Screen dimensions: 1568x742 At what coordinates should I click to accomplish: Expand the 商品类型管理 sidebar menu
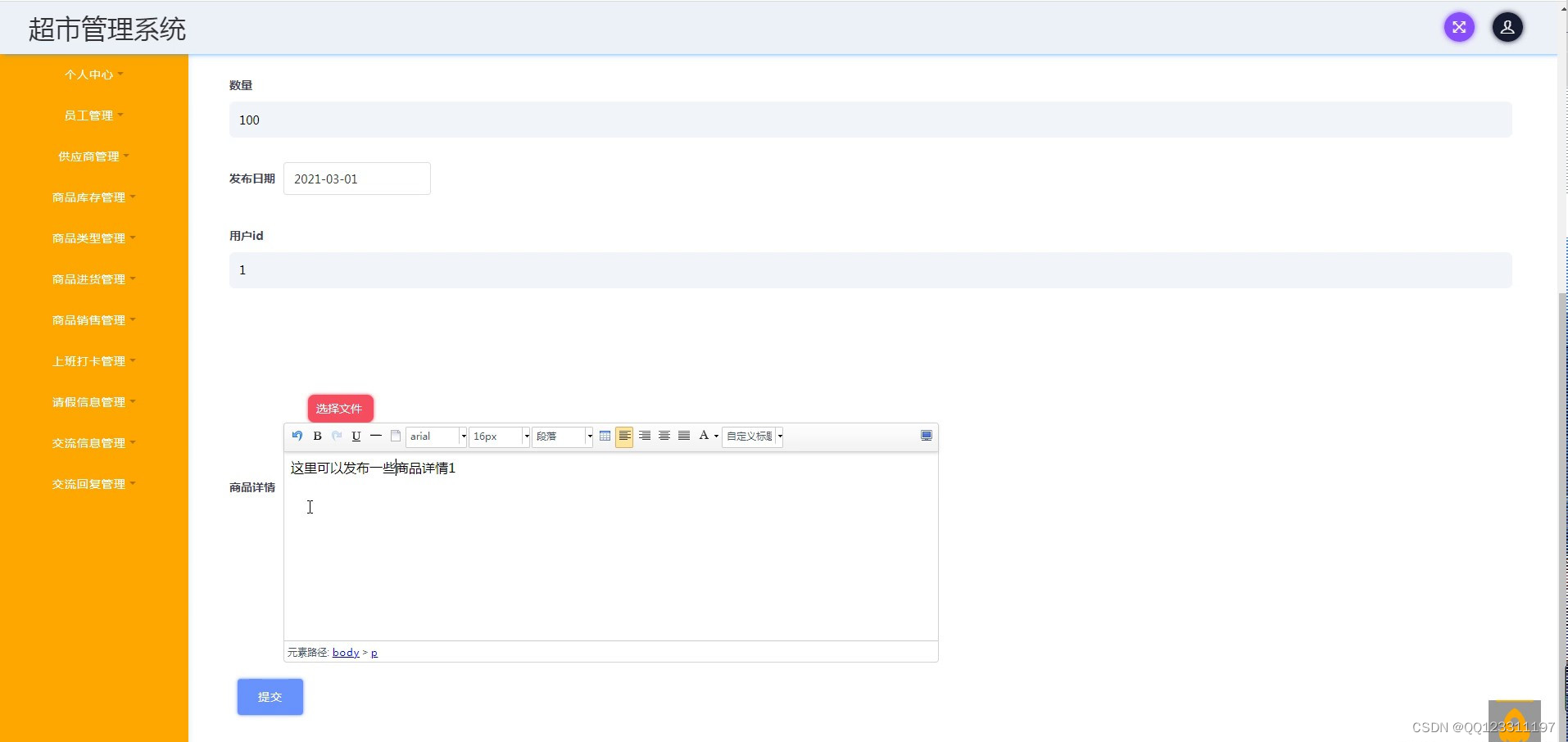(94, 238)
